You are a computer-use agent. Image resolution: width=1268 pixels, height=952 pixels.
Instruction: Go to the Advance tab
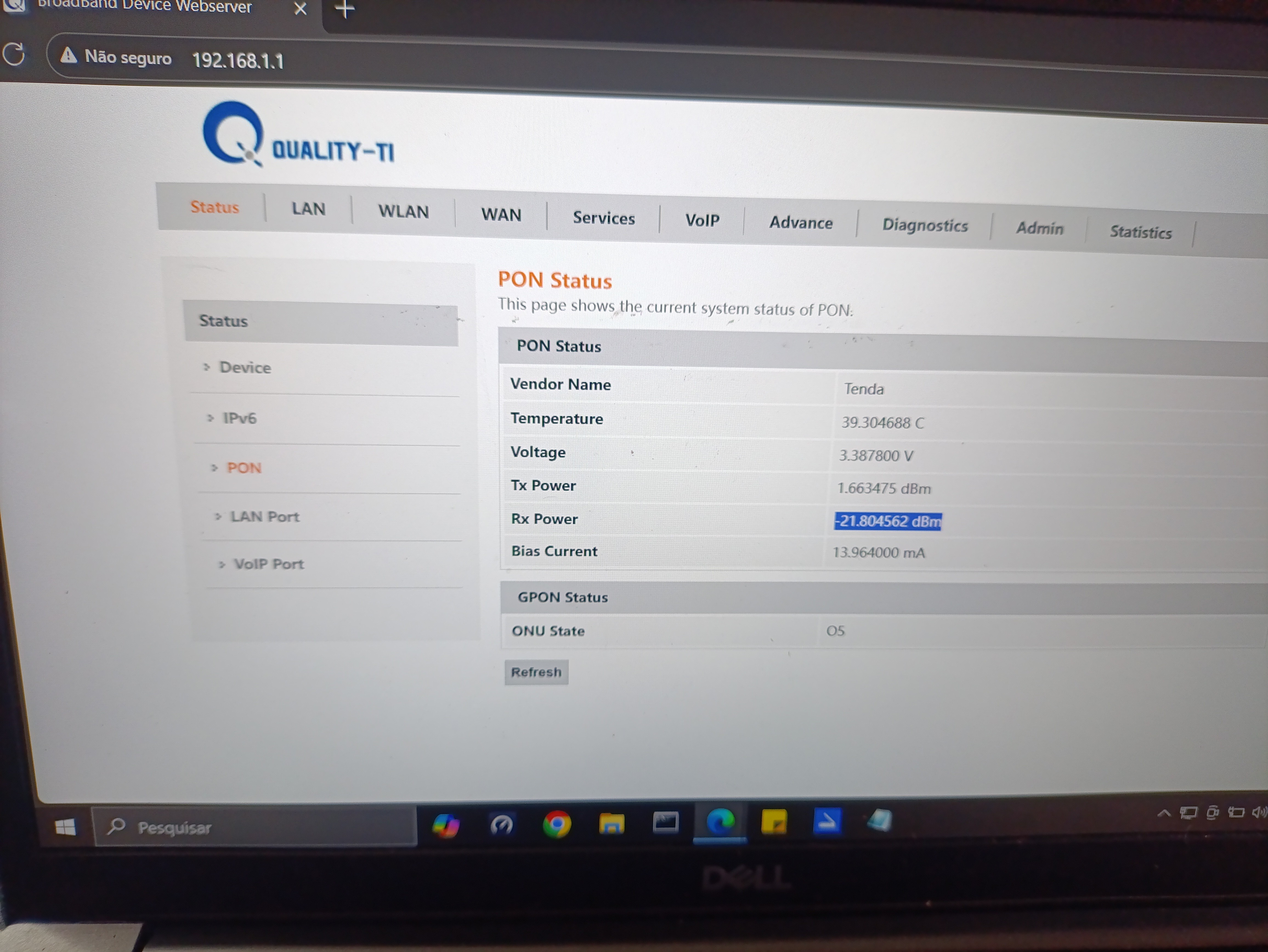click(800, 222)
